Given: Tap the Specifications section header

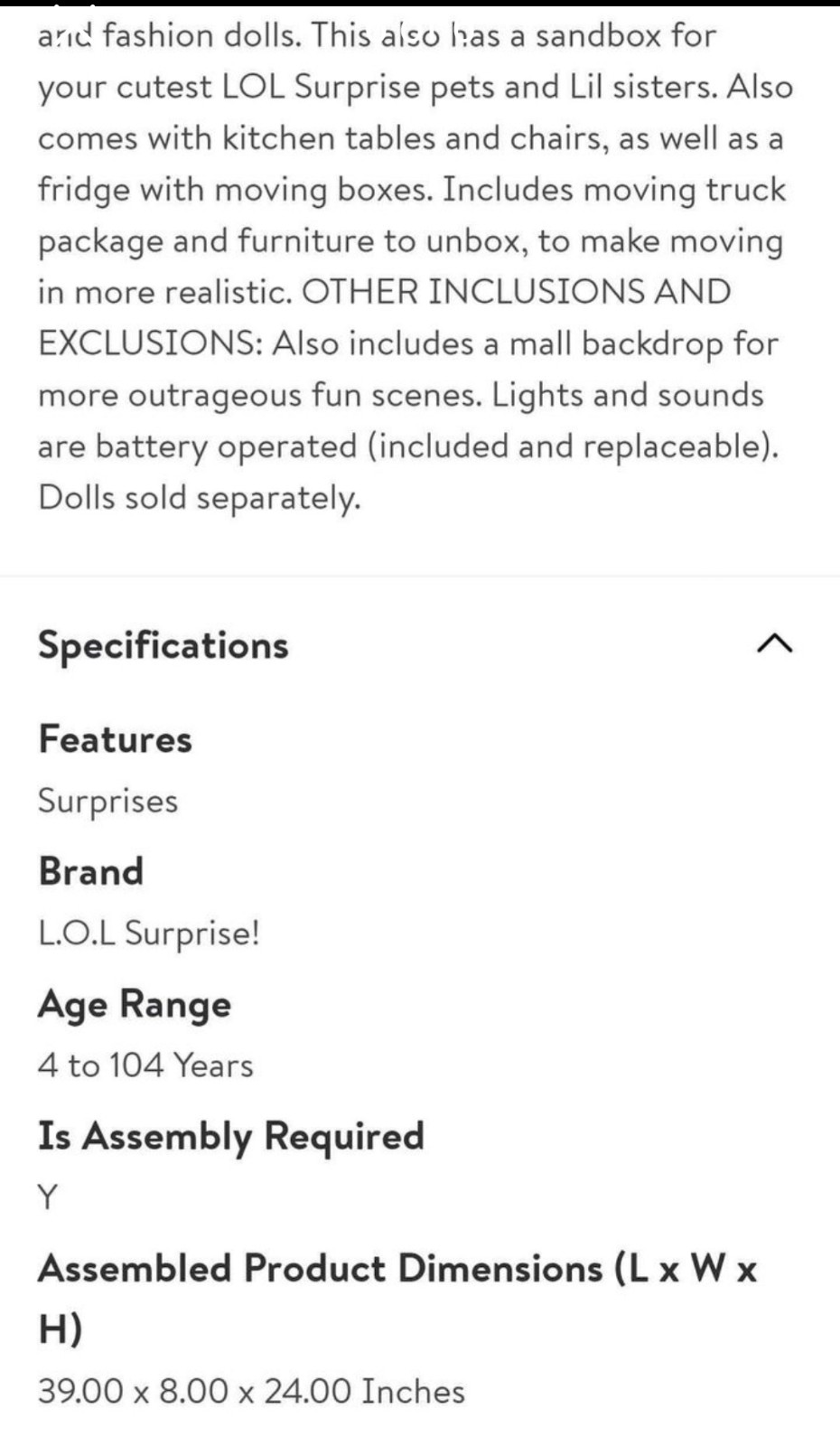Looking at the screenshot, I should 163,646.
